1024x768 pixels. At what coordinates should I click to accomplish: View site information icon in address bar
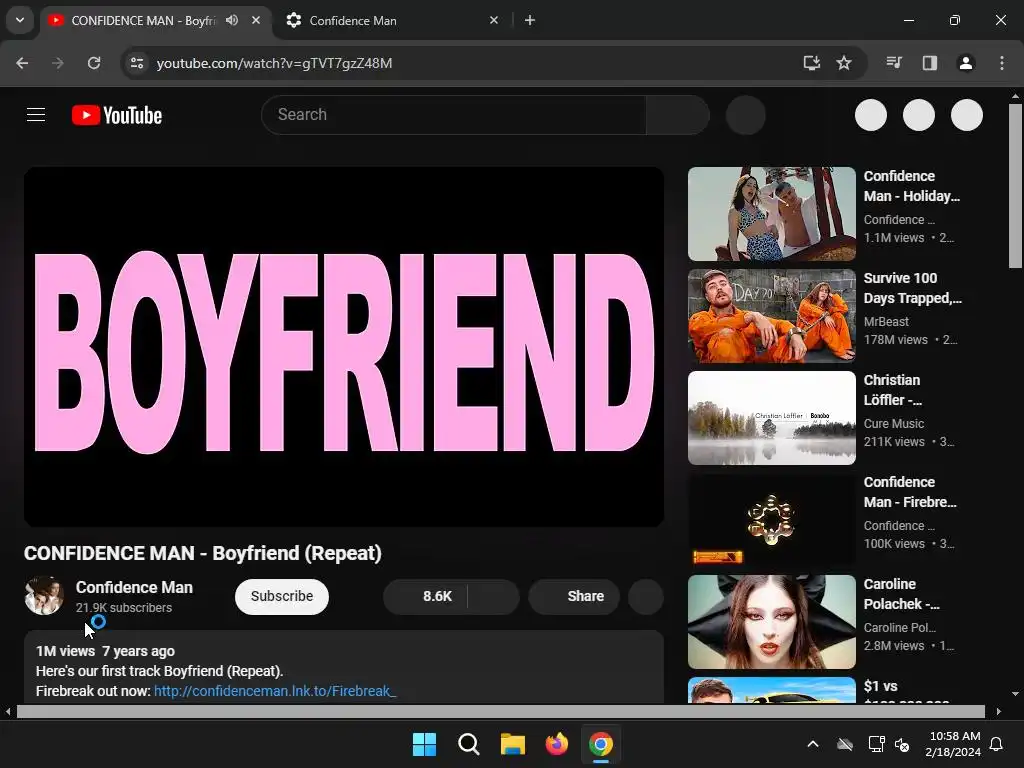click(x=137, y=63)
